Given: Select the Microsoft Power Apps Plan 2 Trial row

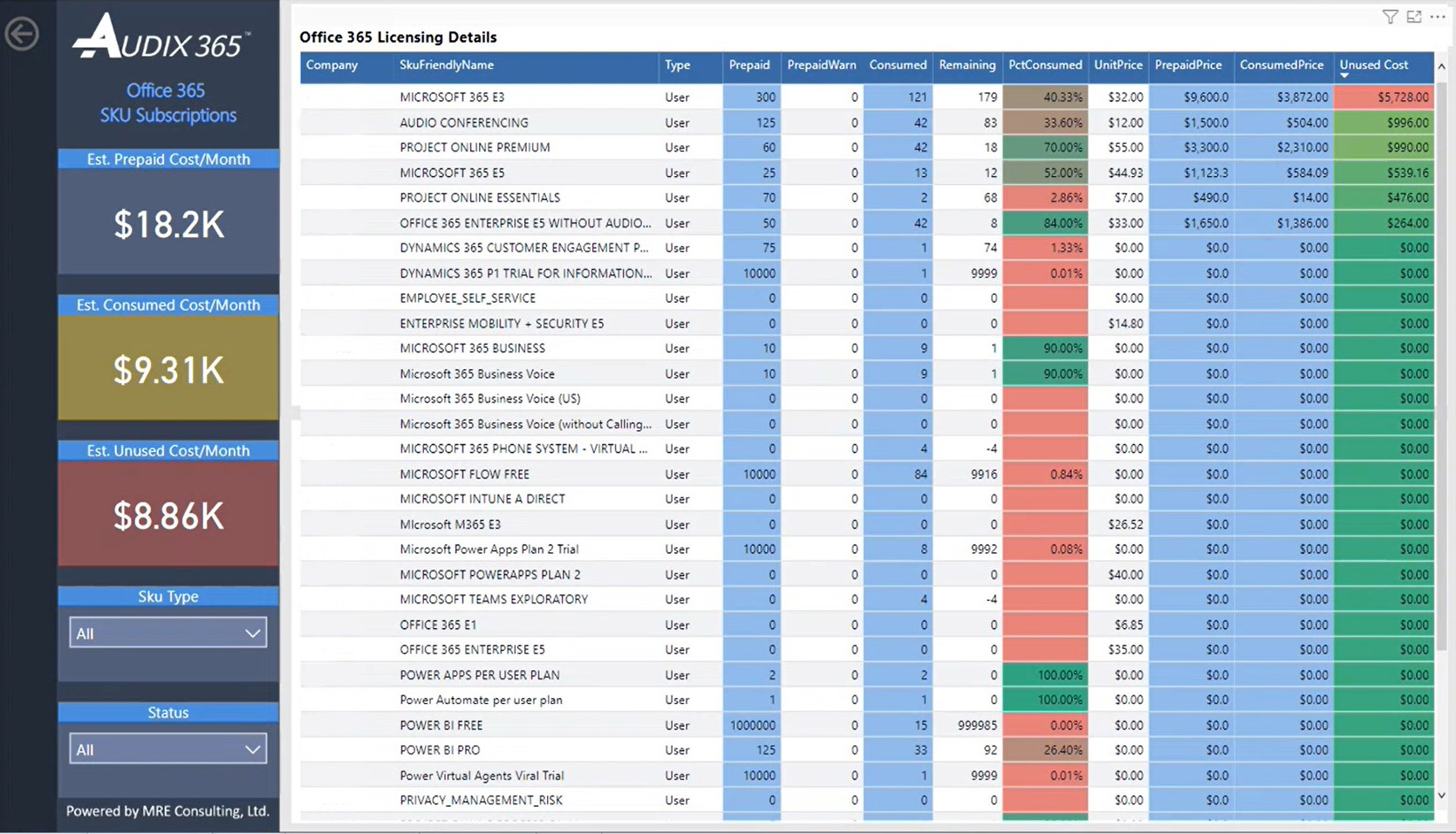Looking at the screenshot, I should click(489, 550).
